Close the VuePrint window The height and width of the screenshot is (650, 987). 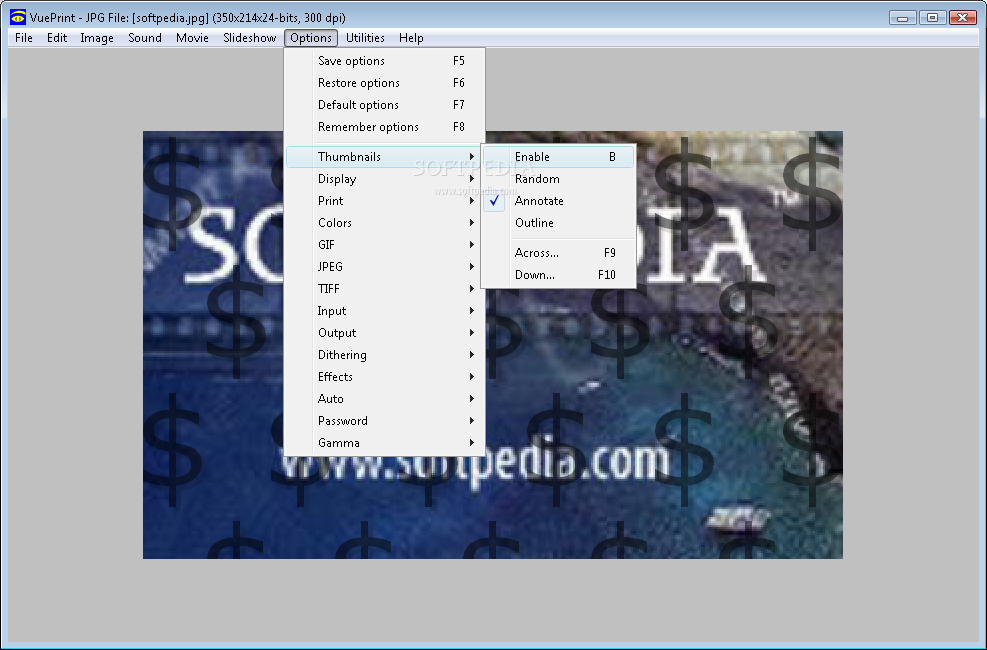coord(962,18)
